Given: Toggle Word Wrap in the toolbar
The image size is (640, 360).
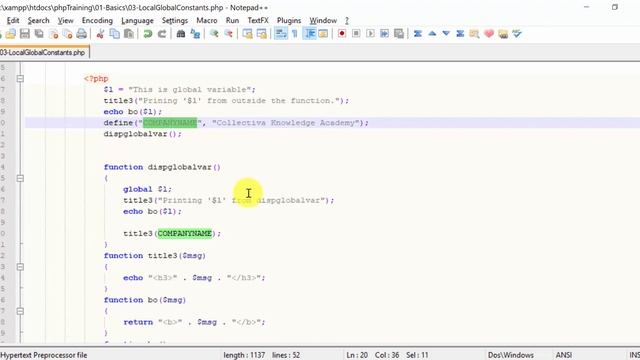Looking at the screenshot, I should (x=281, y=34).
